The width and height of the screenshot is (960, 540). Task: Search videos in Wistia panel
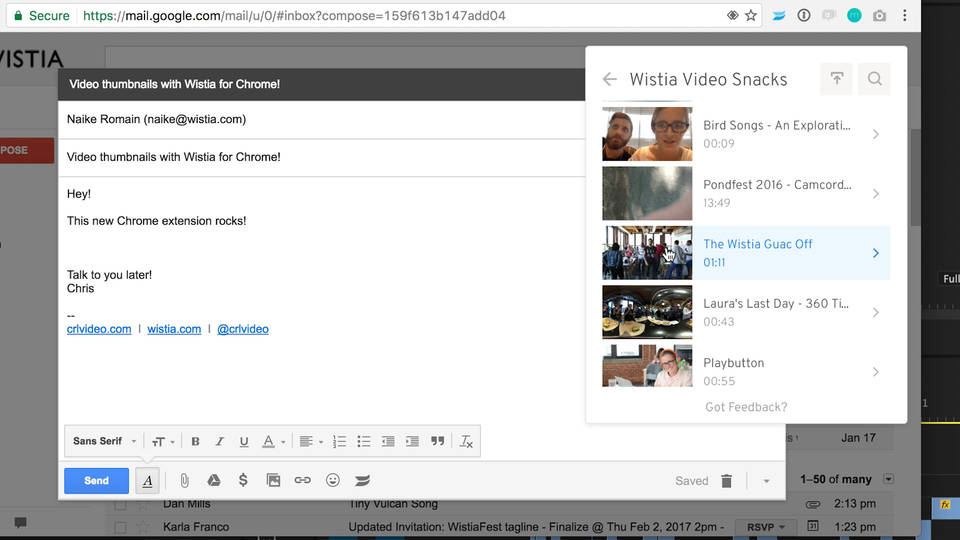[x=874, y=79]
